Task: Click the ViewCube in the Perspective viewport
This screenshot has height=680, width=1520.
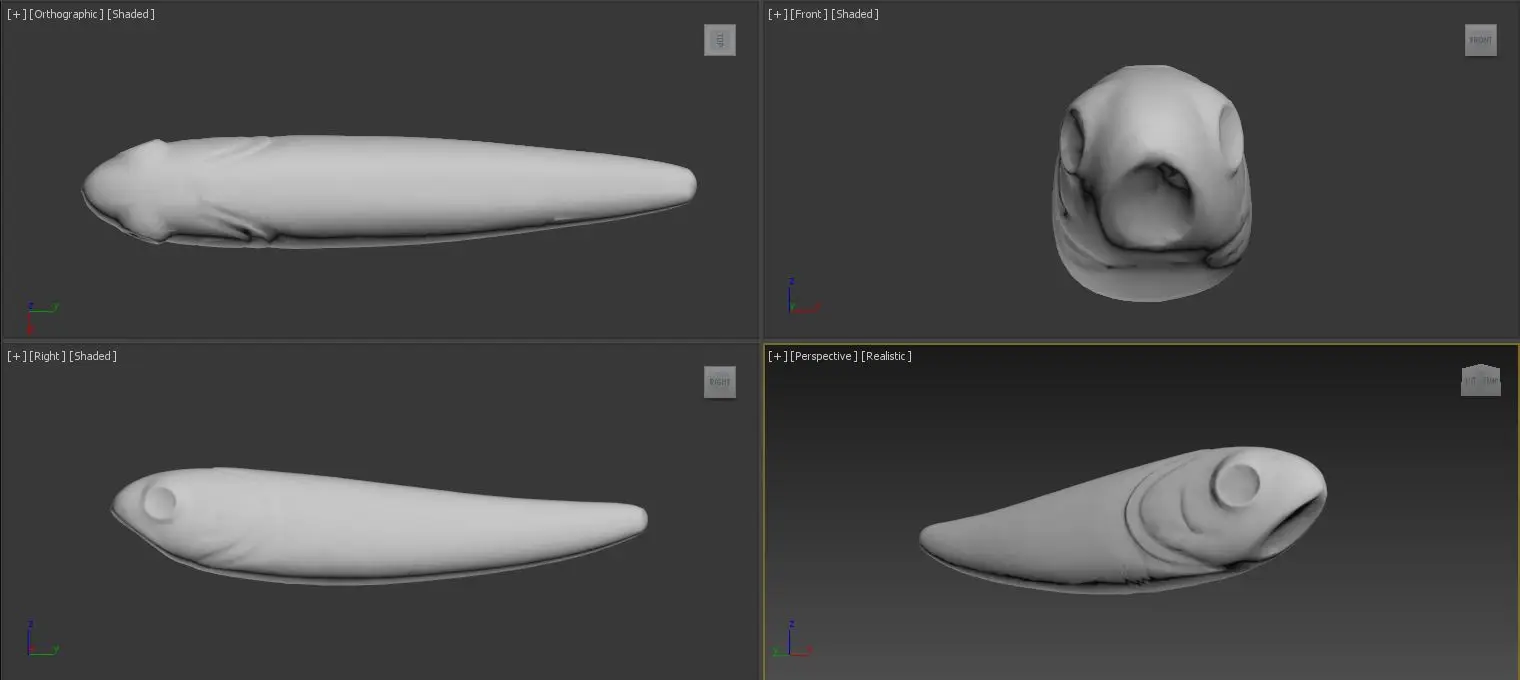Action: (x=1481, y=381)
